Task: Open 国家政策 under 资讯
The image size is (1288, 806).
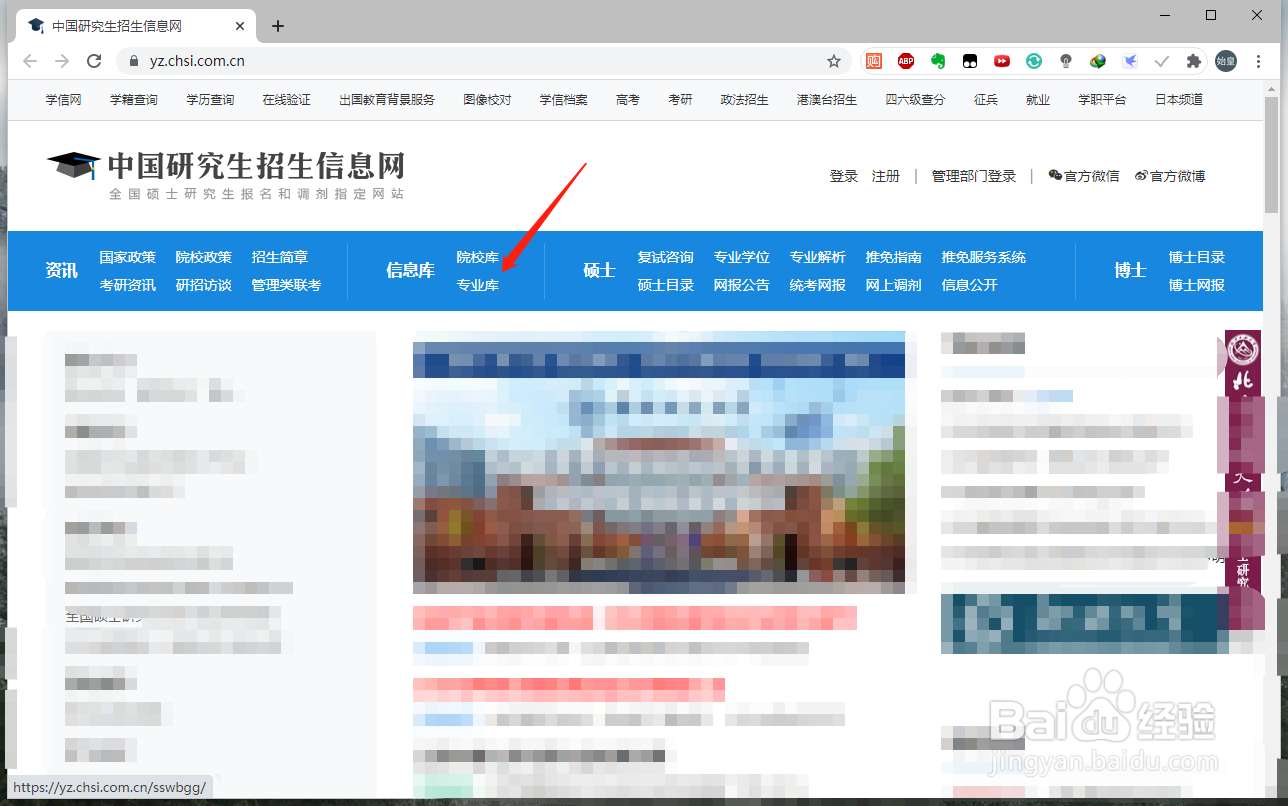Action: [x=128, y=257]
